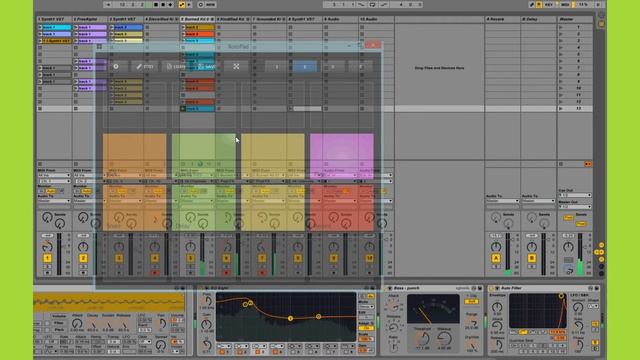Toggle the KEY map mode switch
This screenshot has width=640, height=360.
[549, 4]
